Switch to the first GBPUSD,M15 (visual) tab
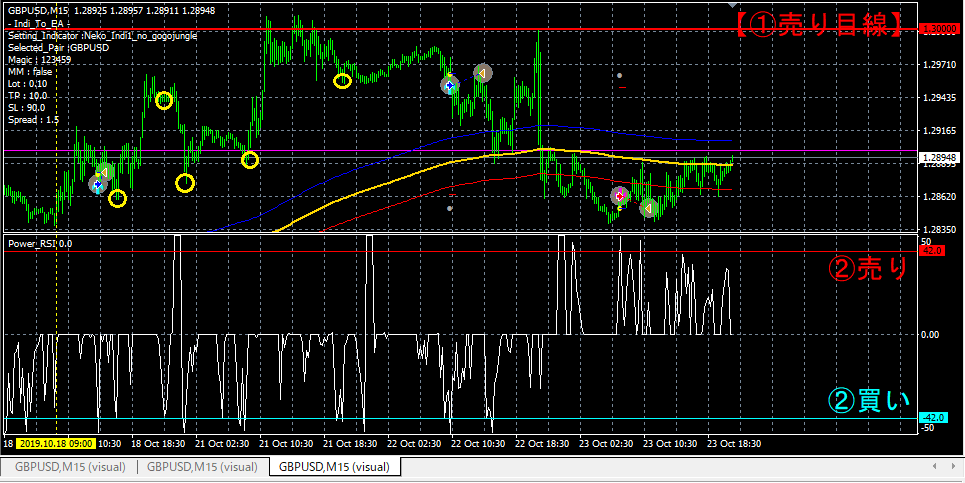 (70, 467)
